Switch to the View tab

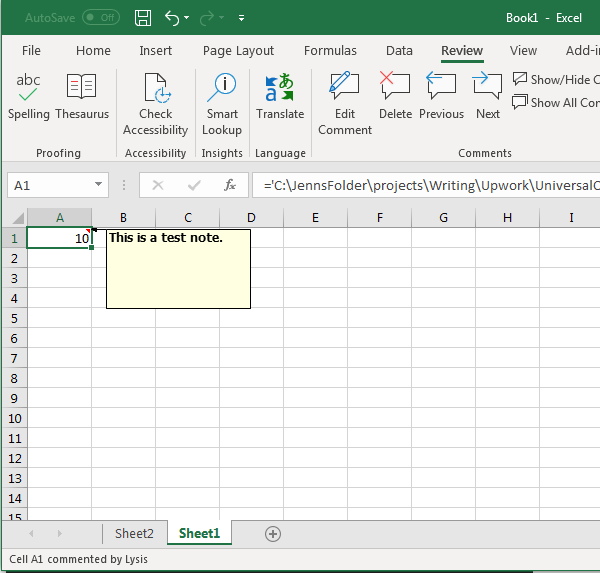(523, 51)
